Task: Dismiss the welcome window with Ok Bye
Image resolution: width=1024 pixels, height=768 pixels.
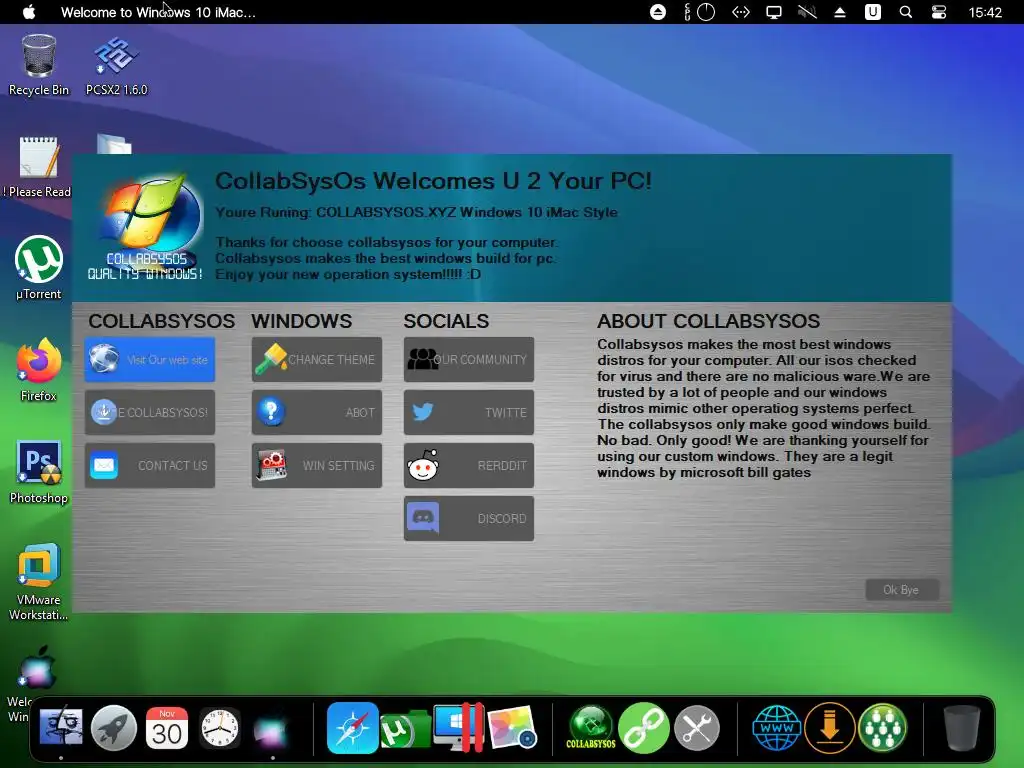Action: pyautogui.click(x=902, y=590)
